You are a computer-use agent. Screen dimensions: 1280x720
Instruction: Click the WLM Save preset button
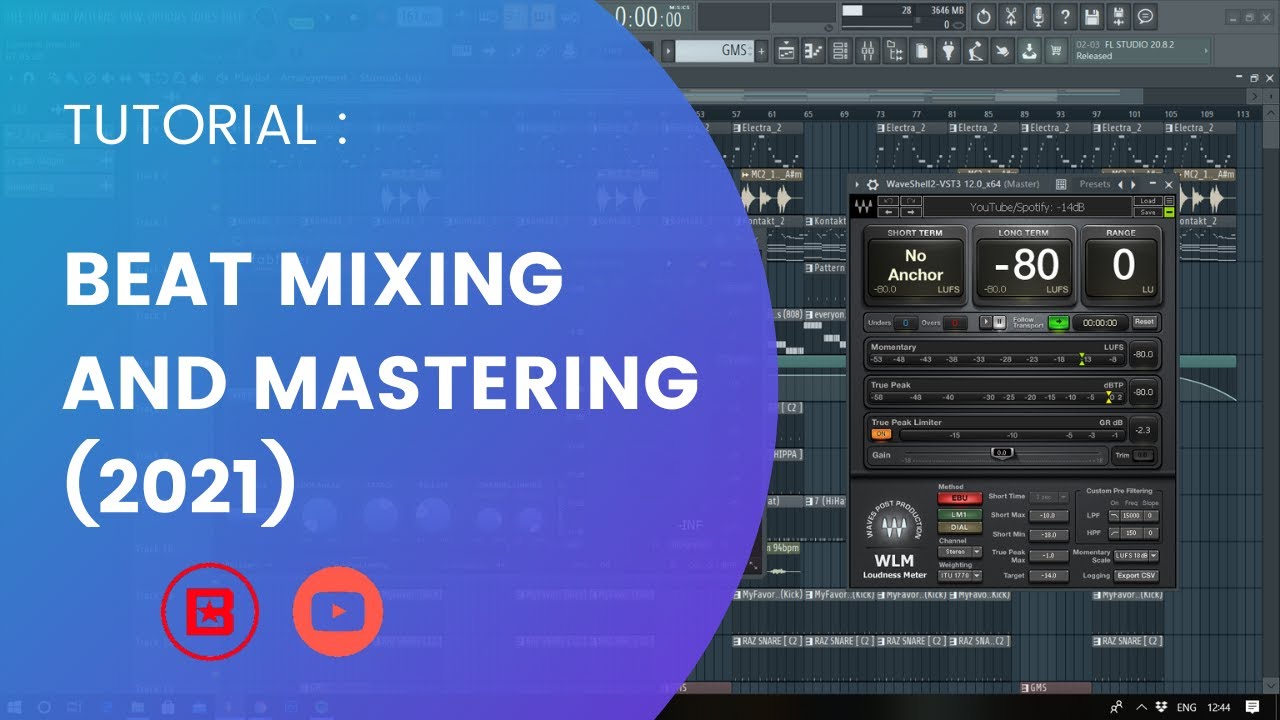click(x=1147, y=212)
